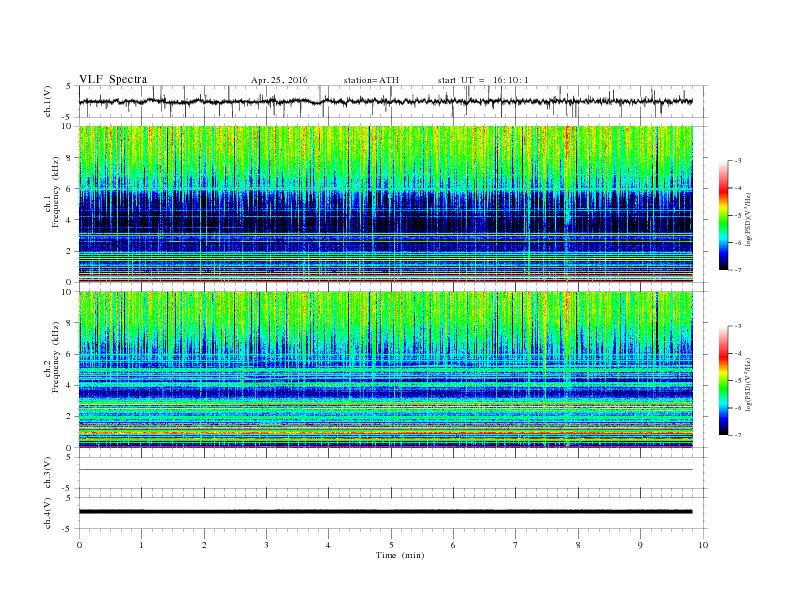Screen dimensions: 792x612
Task: Click the ch.1 "Frequency (kHz)" axis label
Action: [56, 192]
